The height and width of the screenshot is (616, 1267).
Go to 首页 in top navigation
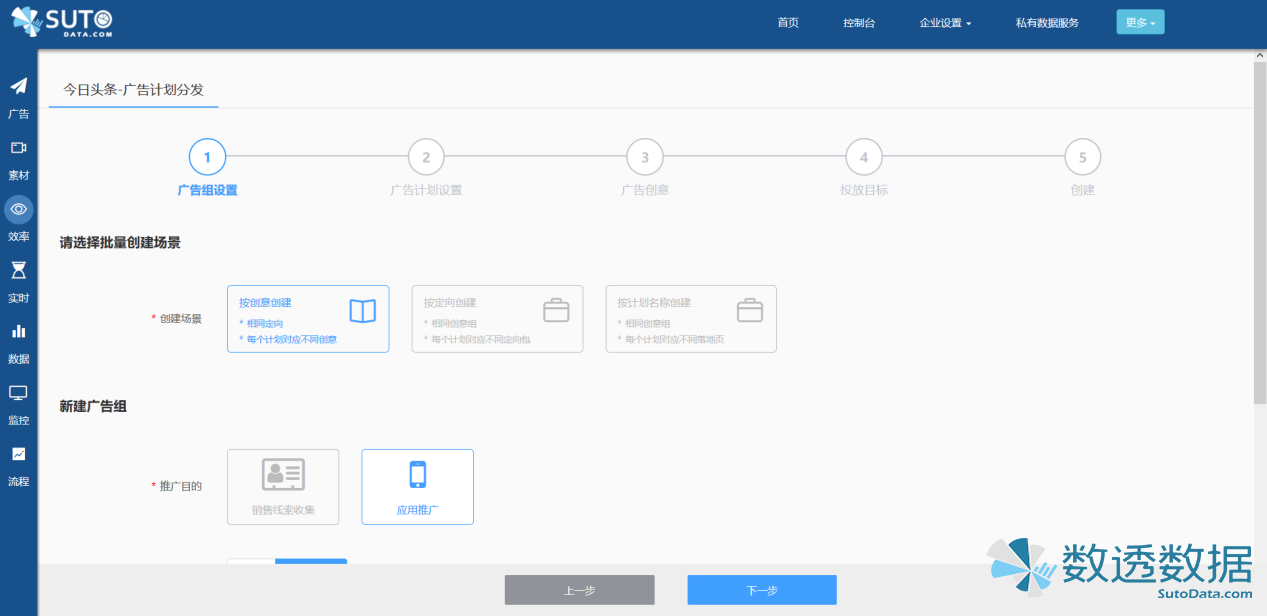[788, 23]
